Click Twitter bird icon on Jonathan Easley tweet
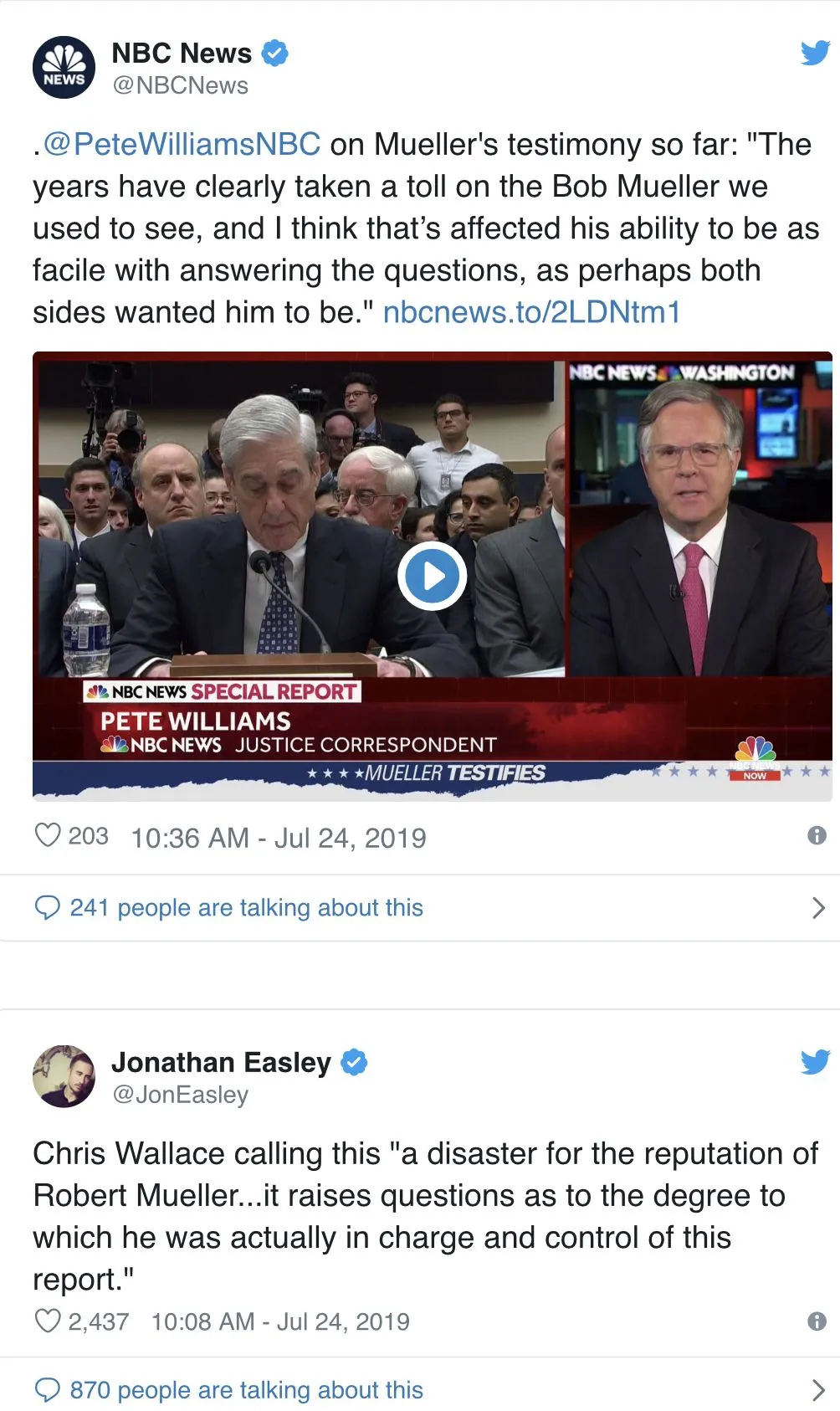 point(814,1062)
